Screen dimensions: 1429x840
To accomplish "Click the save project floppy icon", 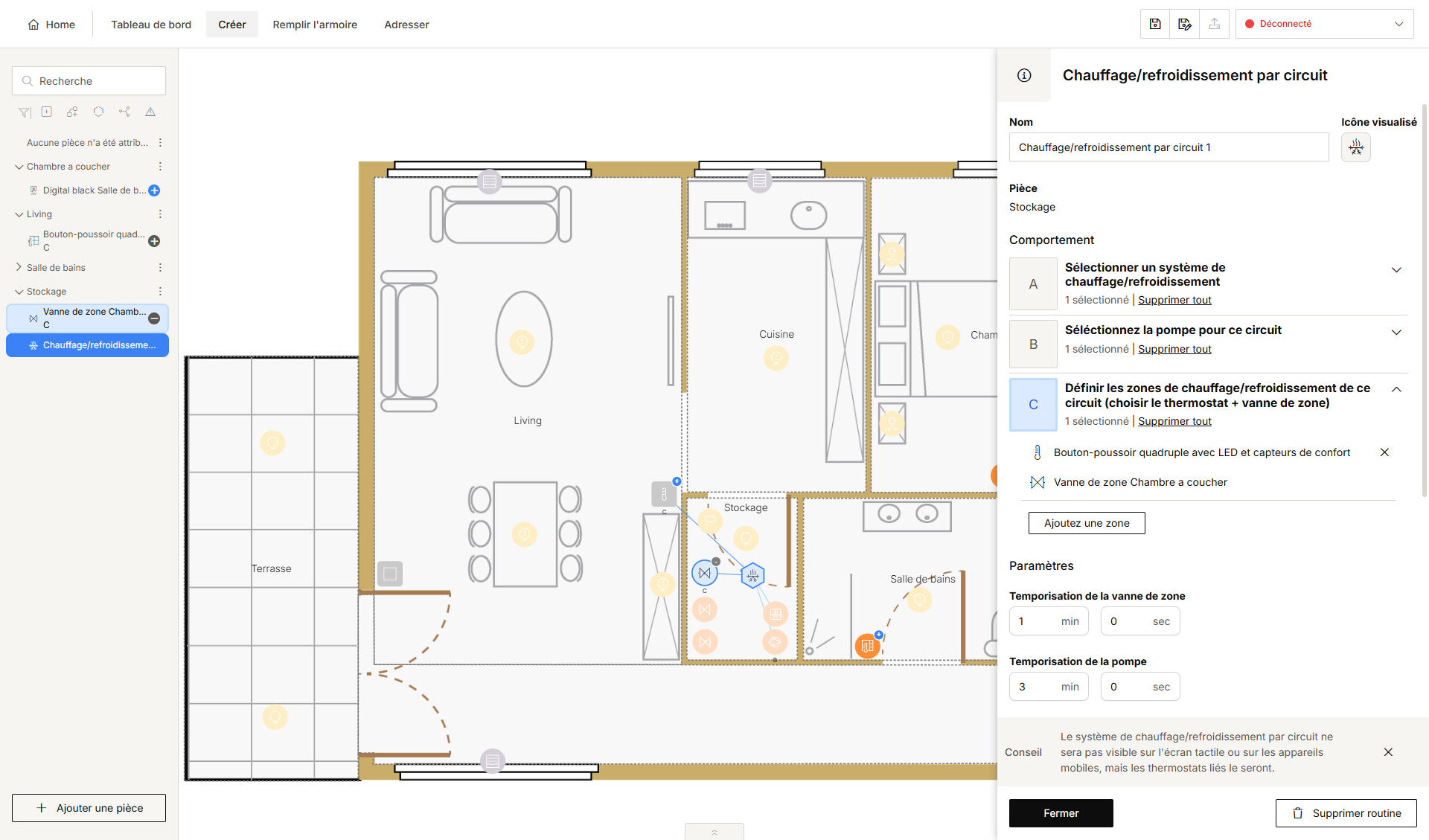I will pyautogui.click(x=1155, y=24).
